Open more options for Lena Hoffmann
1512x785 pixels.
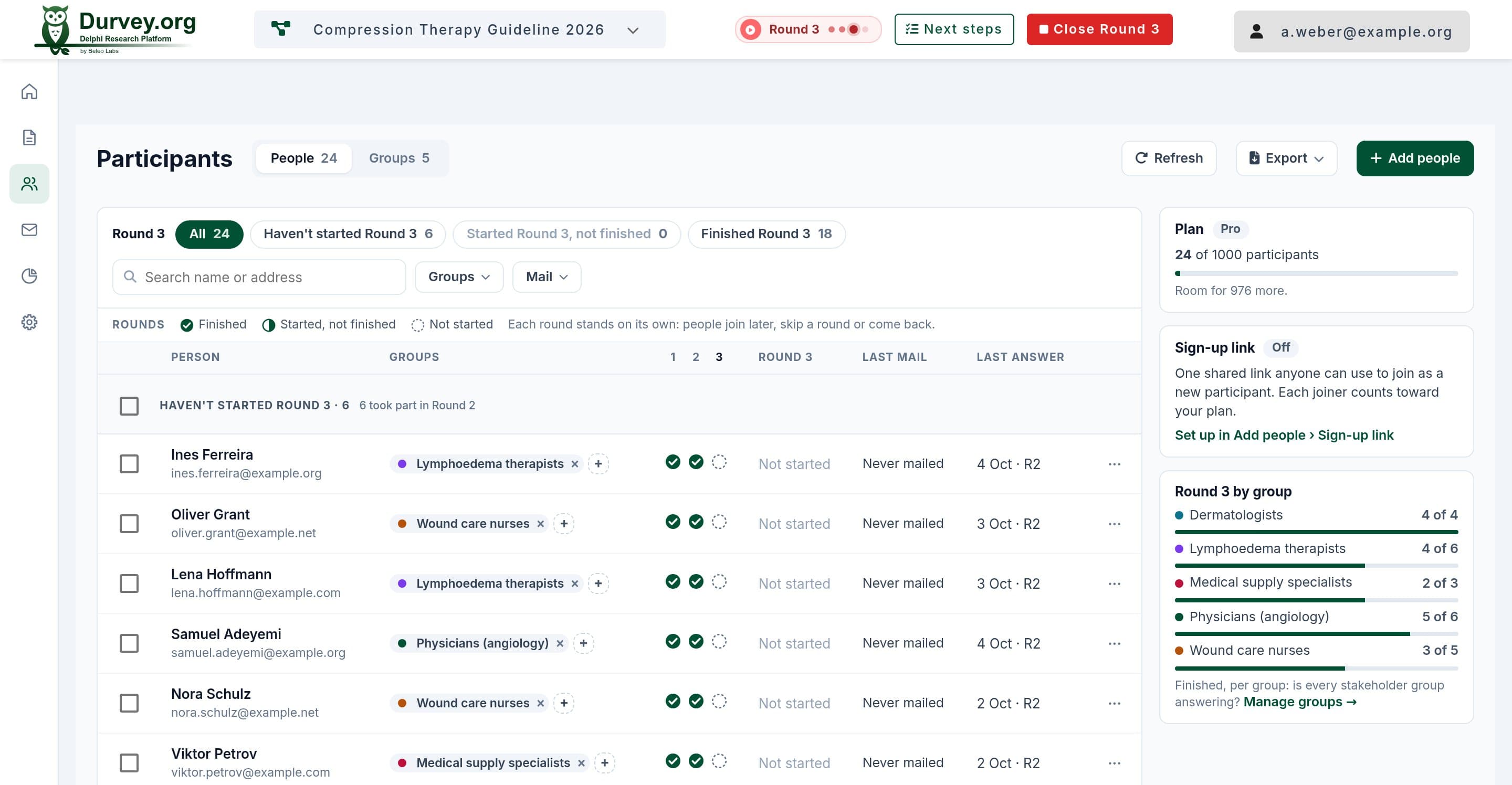tap(1114, 584)
